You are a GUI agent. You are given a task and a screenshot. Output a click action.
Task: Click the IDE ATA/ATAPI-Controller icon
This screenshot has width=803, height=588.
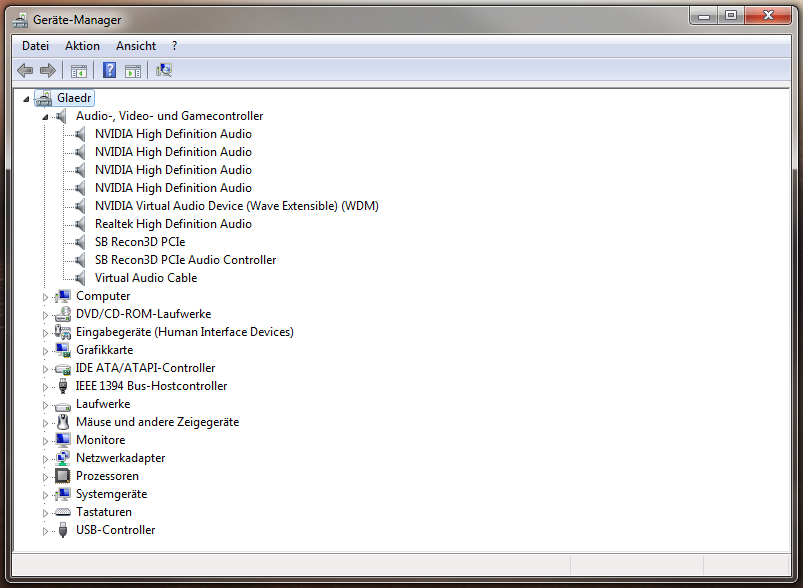coord(62,368)
